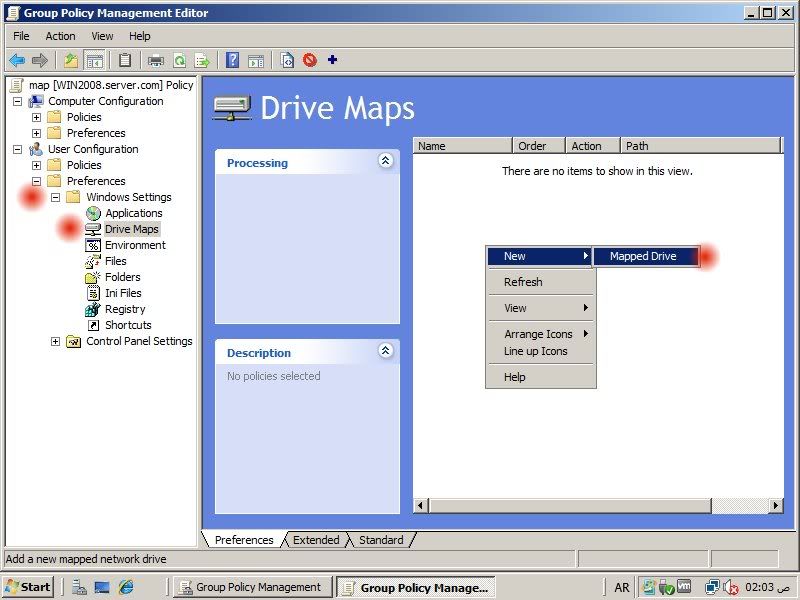Sort by the Order column header
Viewport: 800px width, 600px height.
[539, 146]
